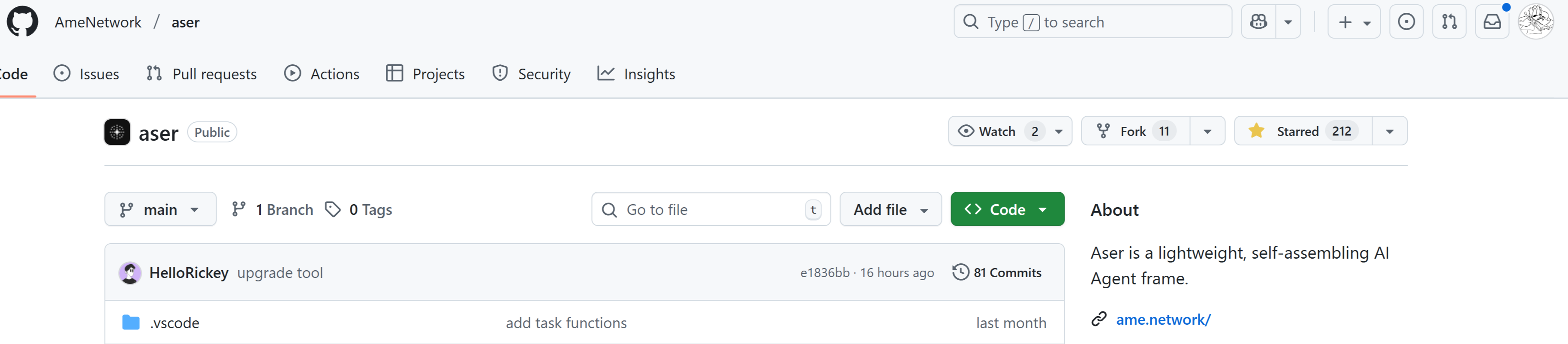The height and width of the screenshot is (344, 1568).
Task: Open the ame.network link
Action: coord(1163,319)
